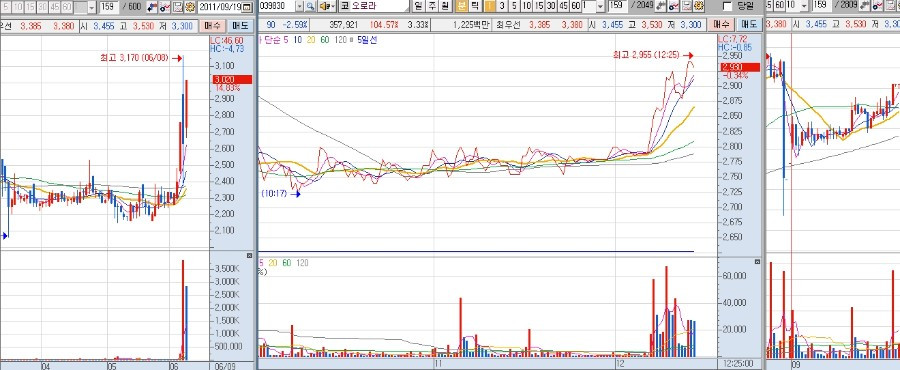Image resolution: width=900 pixels, height=370 pixels.
Task: Expand the stock code 039830 dropdown
Action: click(x=299, y=7)
